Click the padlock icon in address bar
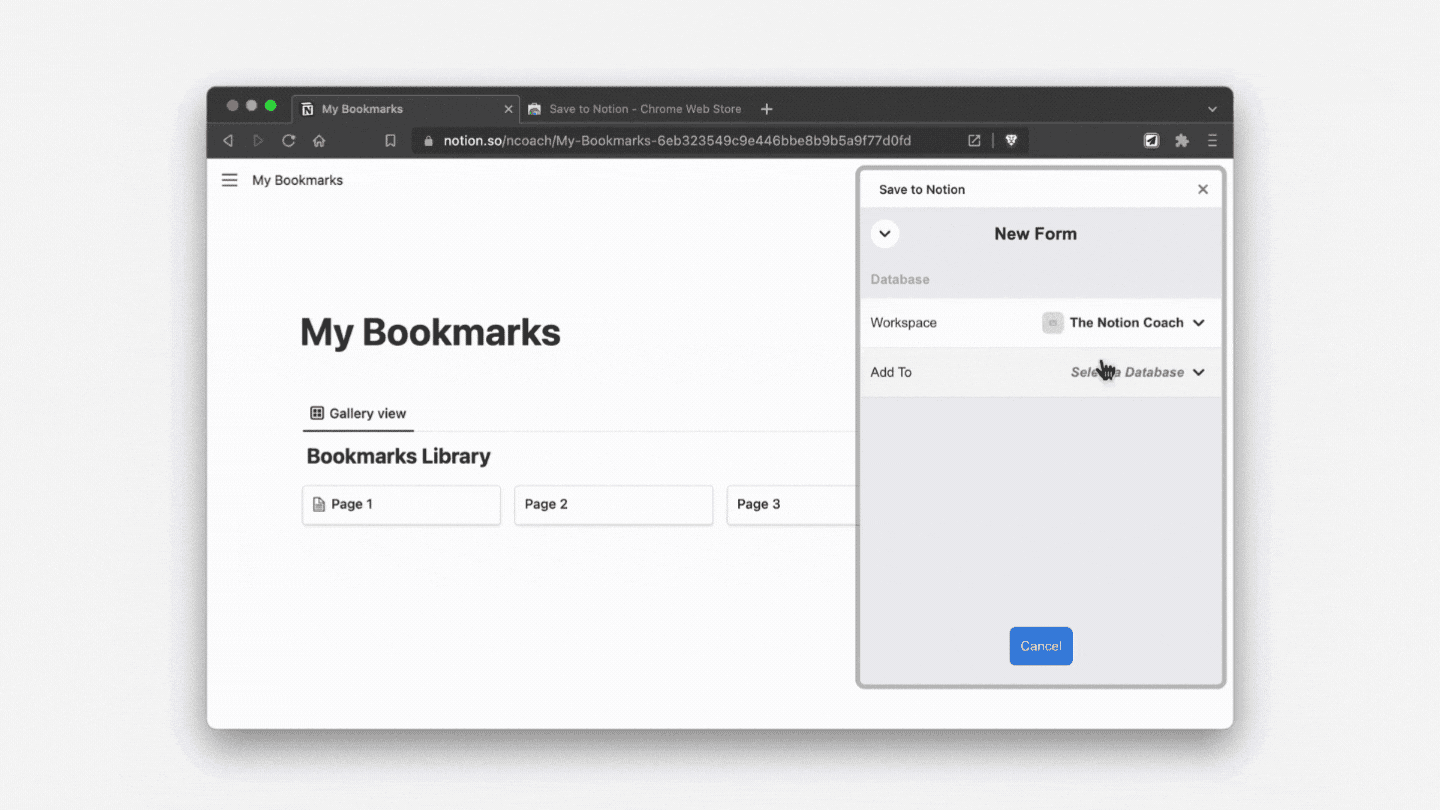The height and width of the screenshot is (810, 1440). click(x=429, y=141)
